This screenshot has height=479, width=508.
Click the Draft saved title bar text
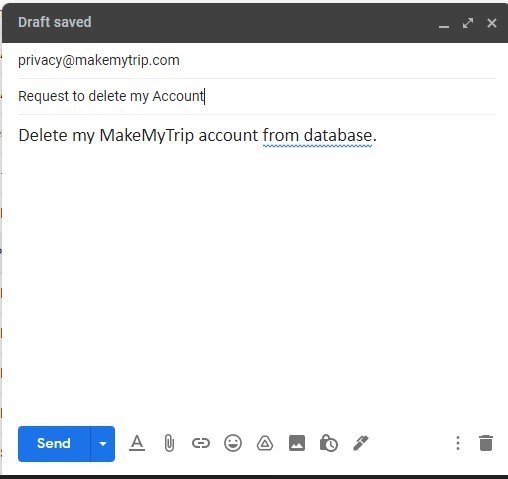click(55, 22)
